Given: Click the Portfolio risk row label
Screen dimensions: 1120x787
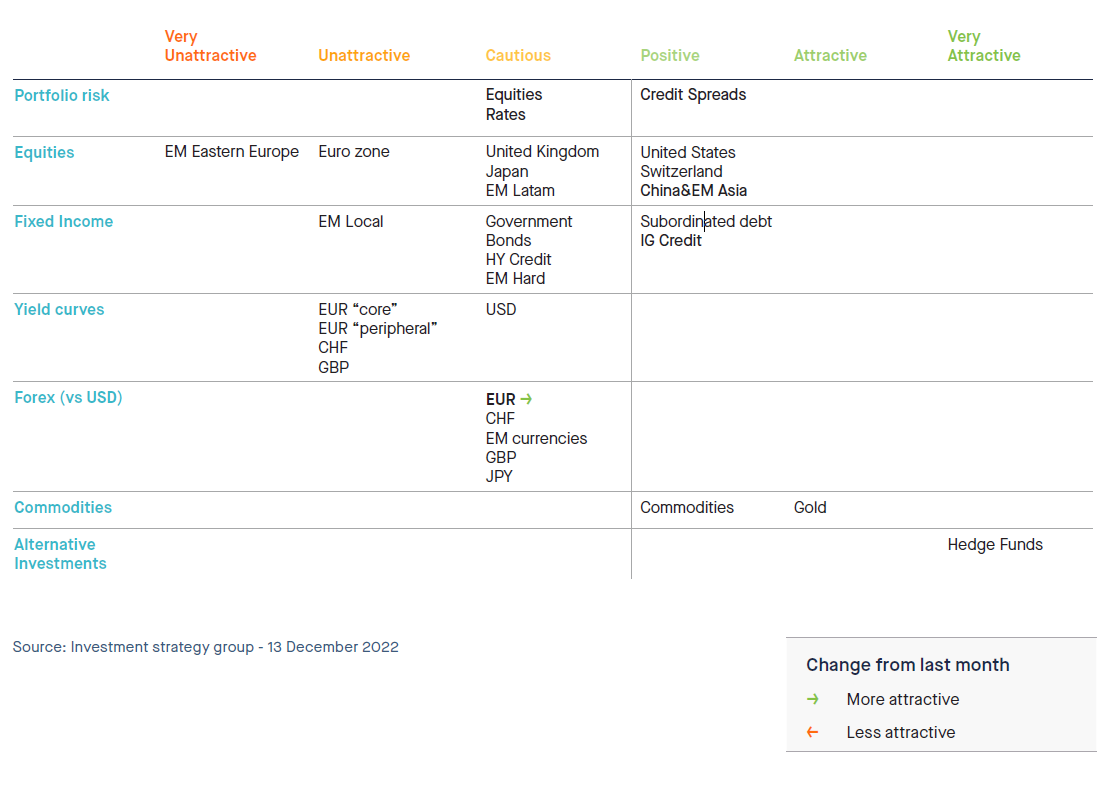Looking at the screenshot, I should pos(62,96).
